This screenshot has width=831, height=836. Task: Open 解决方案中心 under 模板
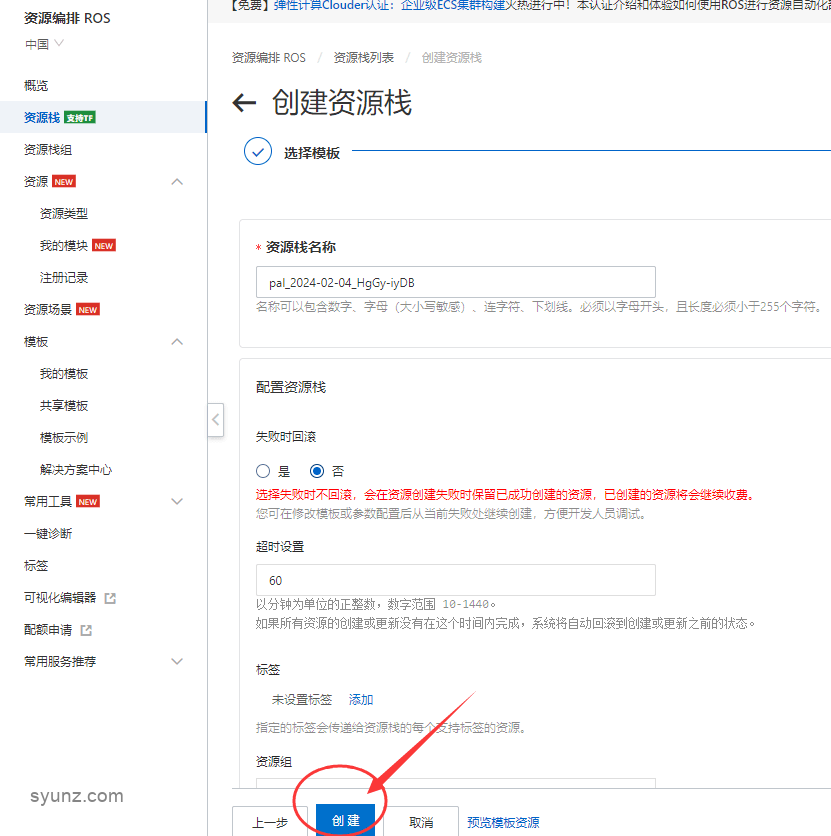tap(76, 470)
